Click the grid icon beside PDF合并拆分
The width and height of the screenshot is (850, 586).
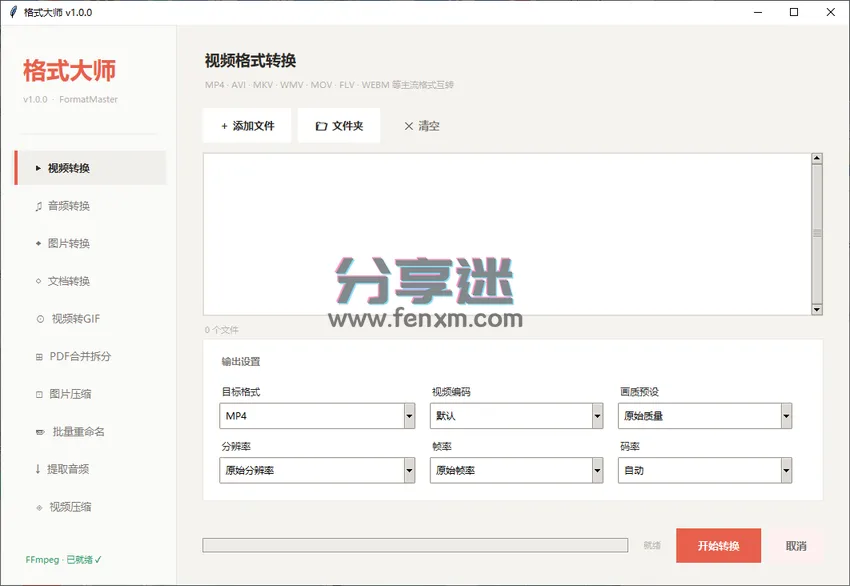tap(39, 357)
